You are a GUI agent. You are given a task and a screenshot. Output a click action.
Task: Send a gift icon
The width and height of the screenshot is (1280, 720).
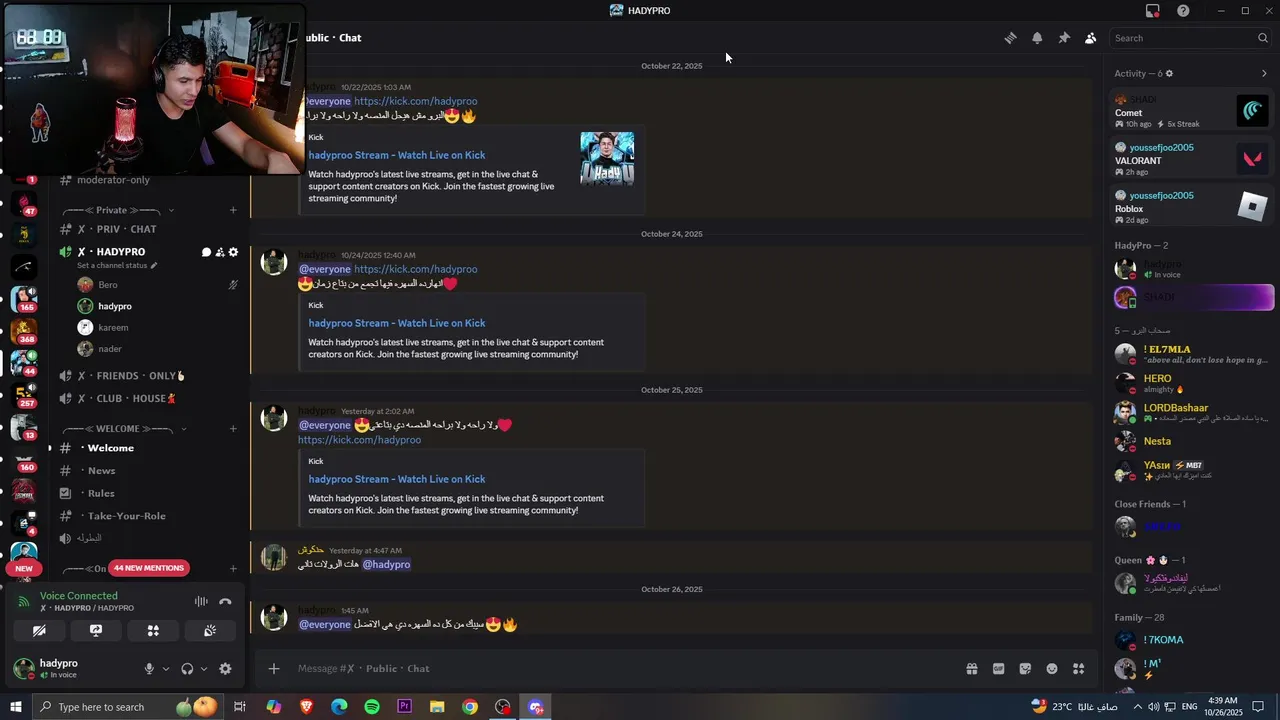[x=971, y=669]
